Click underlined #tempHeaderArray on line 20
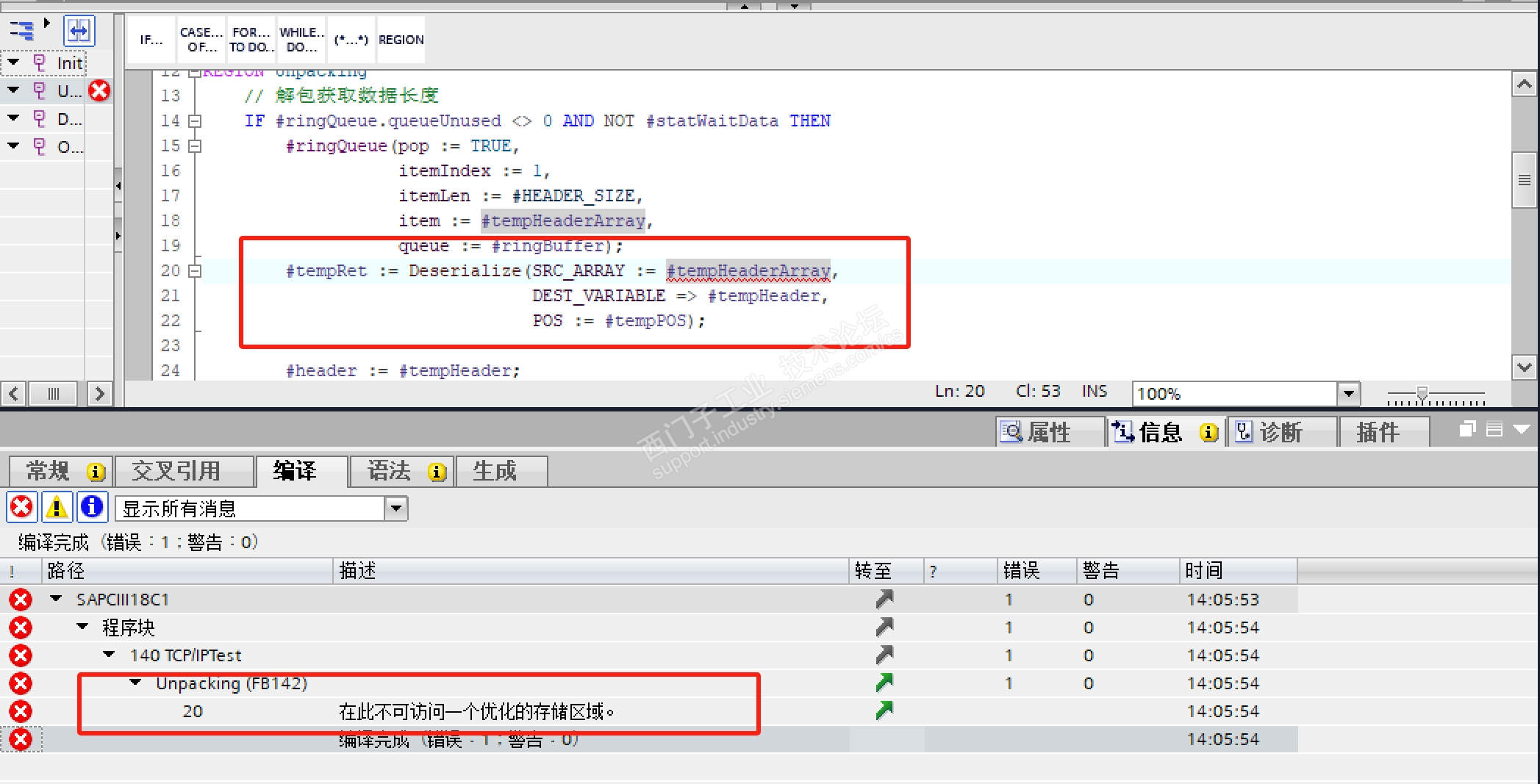Screen dimensions: 1540x784 pos(748,271)
